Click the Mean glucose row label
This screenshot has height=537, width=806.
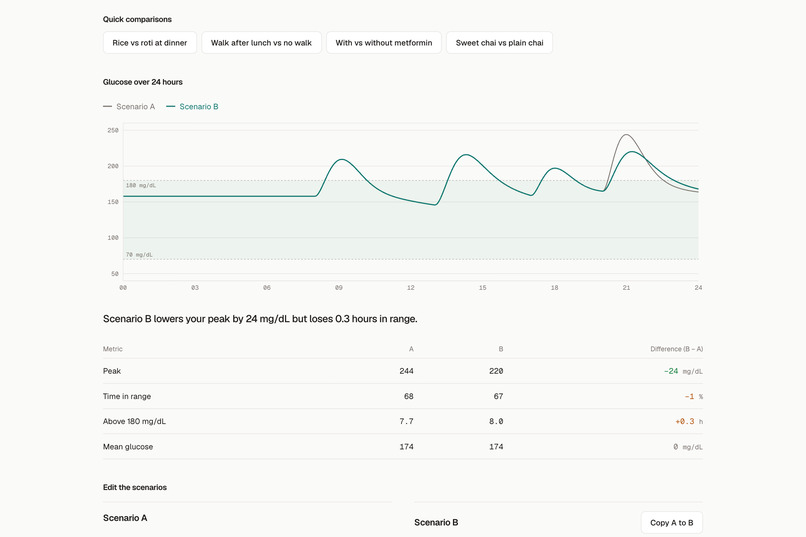(128, 447)
